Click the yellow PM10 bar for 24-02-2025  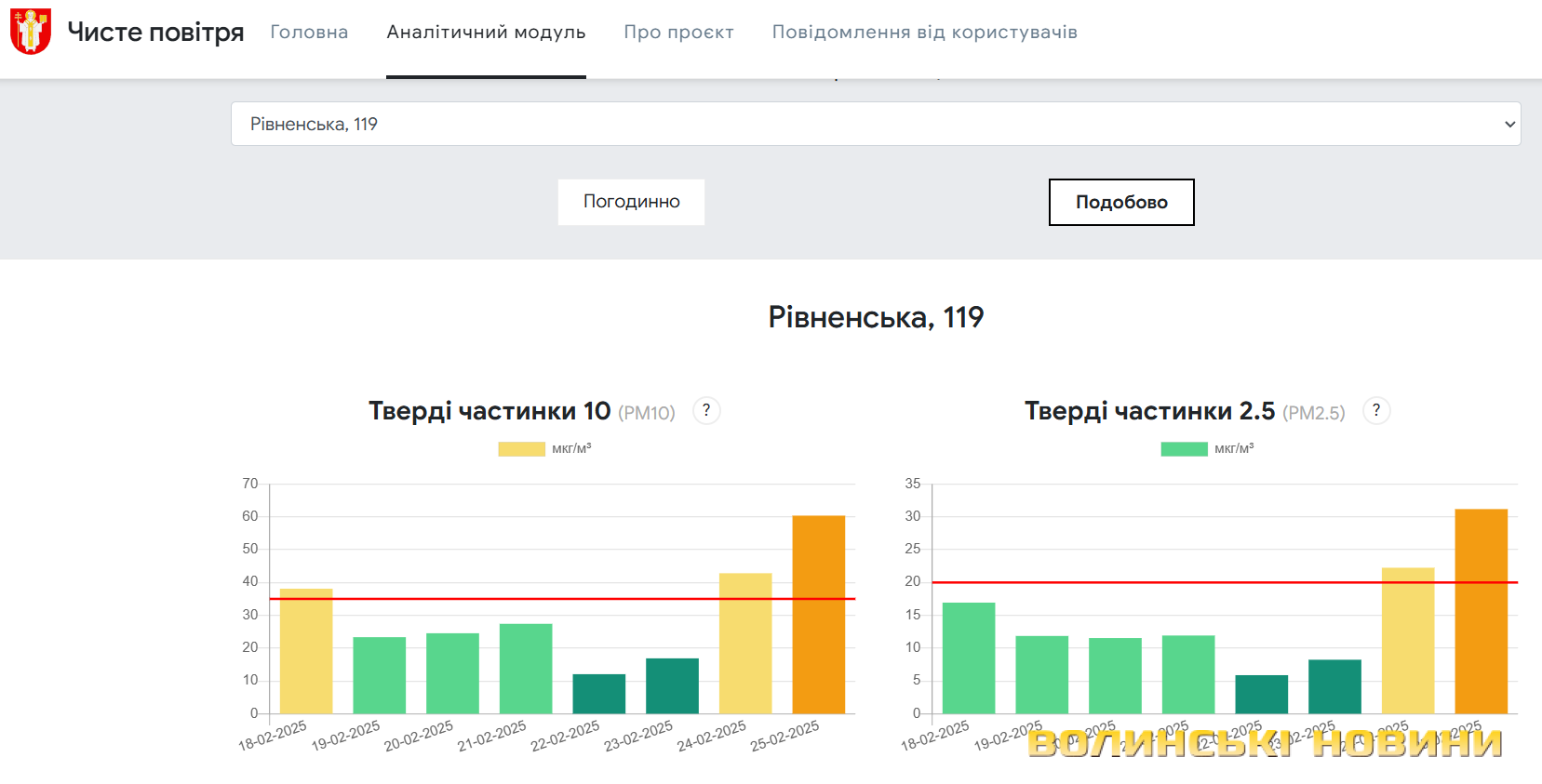pos(744,643)
